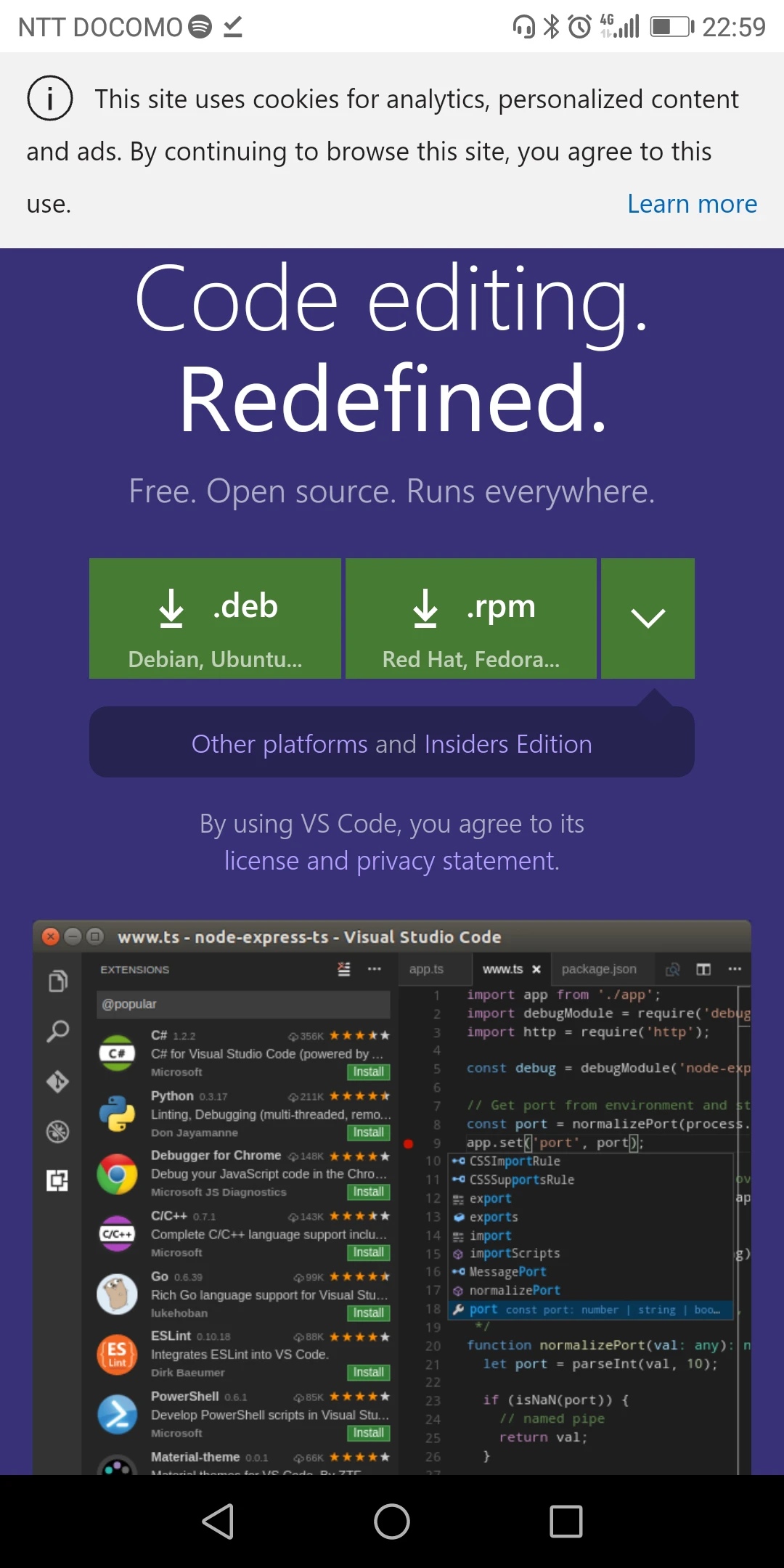Click the Extensions icon in activity bar

click(58, 1180)
